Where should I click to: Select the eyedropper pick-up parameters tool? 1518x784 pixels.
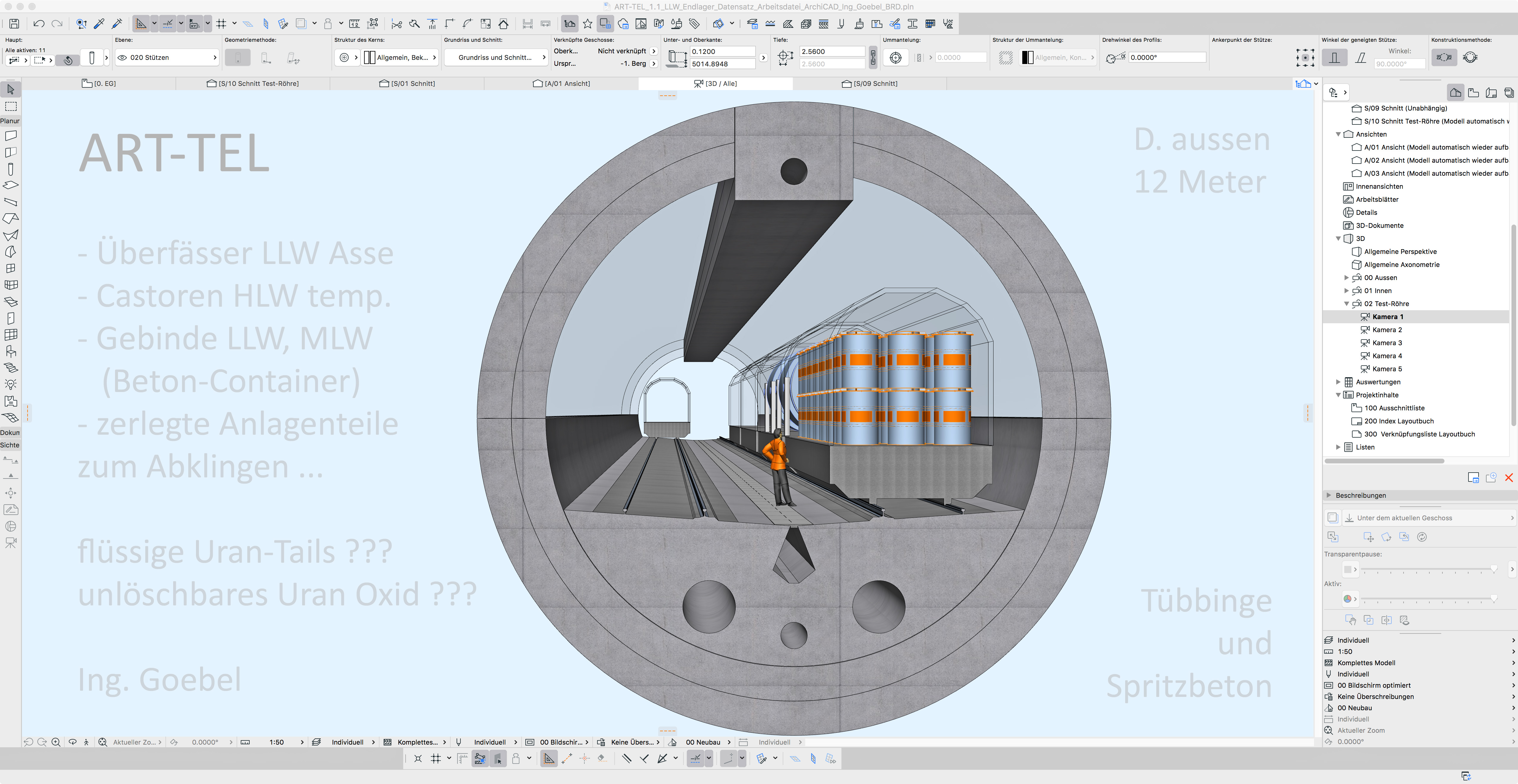(x=99, y=24)
